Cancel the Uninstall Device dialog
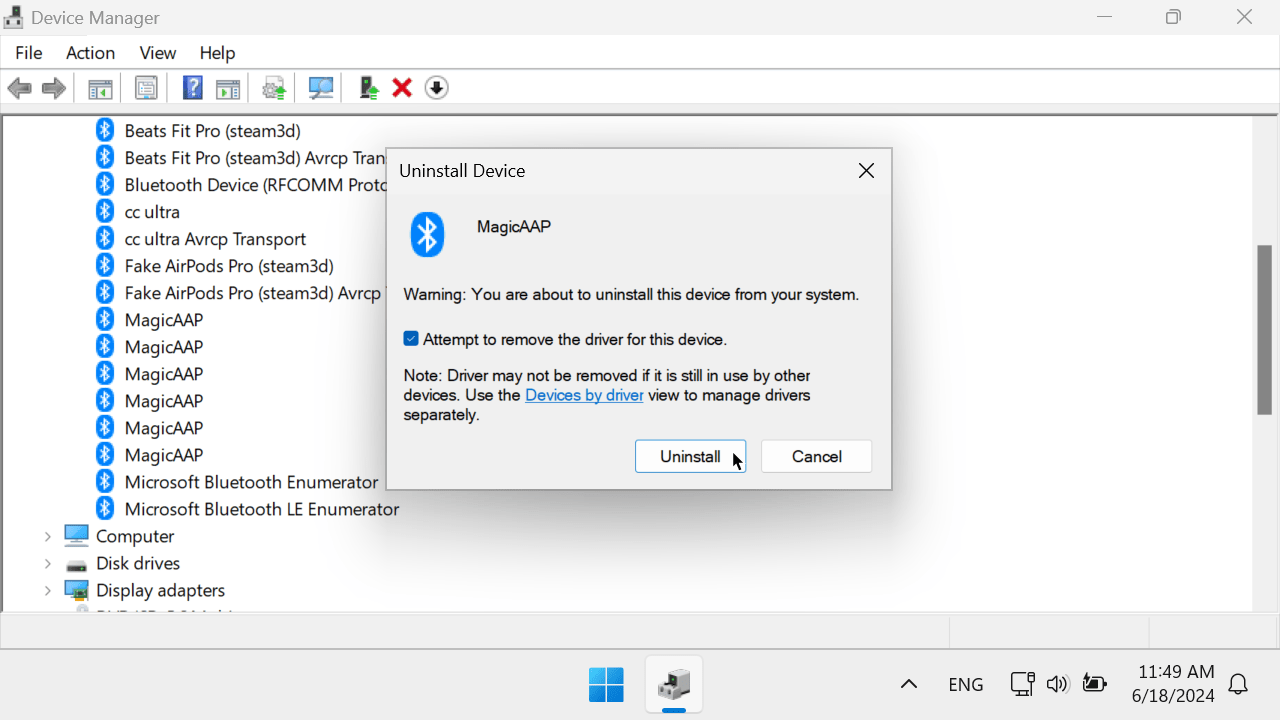Viewport: 1280px width, 720px height. pyautogui.click(x=816, y=456)
